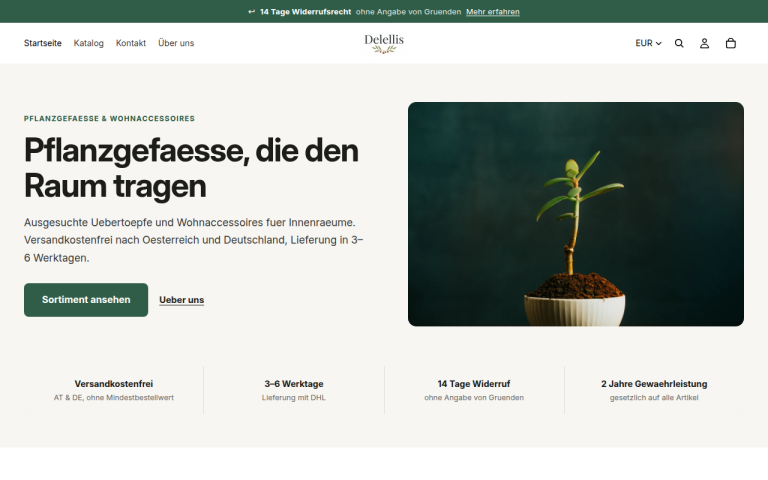
Task: Click the 'Versandkostenfrei' feature heading
Action: pos(114,384)
